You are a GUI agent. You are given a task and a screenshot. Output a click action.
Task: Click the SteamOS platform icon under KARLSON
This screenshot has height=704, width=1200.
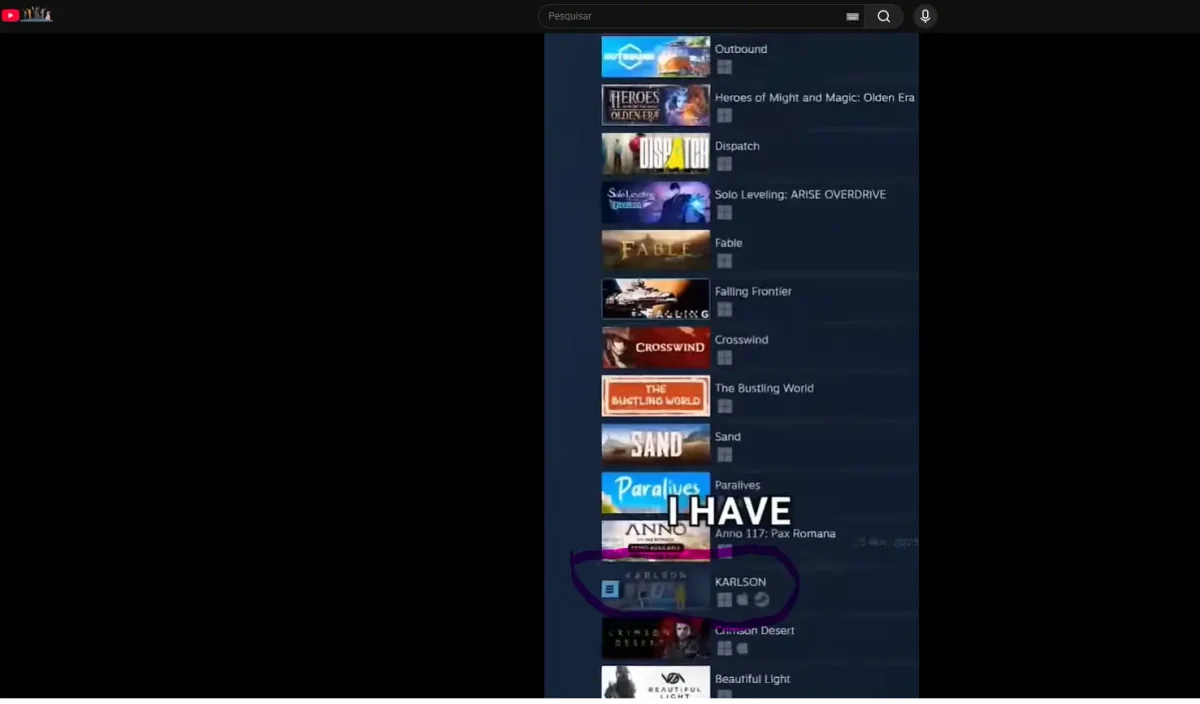coord(761,598)
